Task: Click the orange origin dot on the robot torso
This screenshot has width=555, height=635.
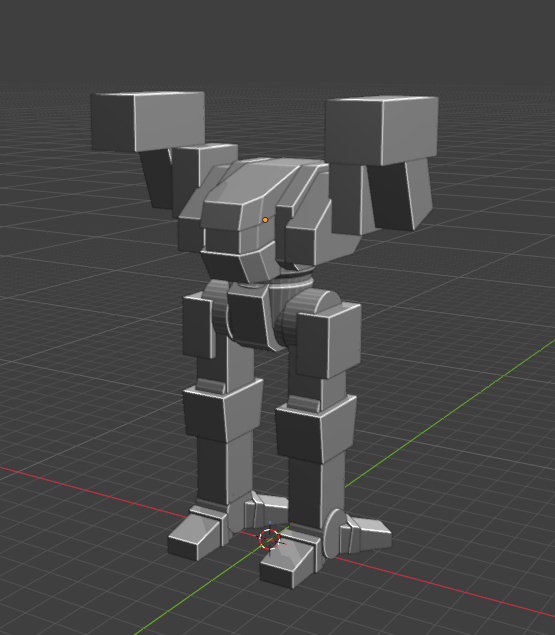Action: point(265,220)
